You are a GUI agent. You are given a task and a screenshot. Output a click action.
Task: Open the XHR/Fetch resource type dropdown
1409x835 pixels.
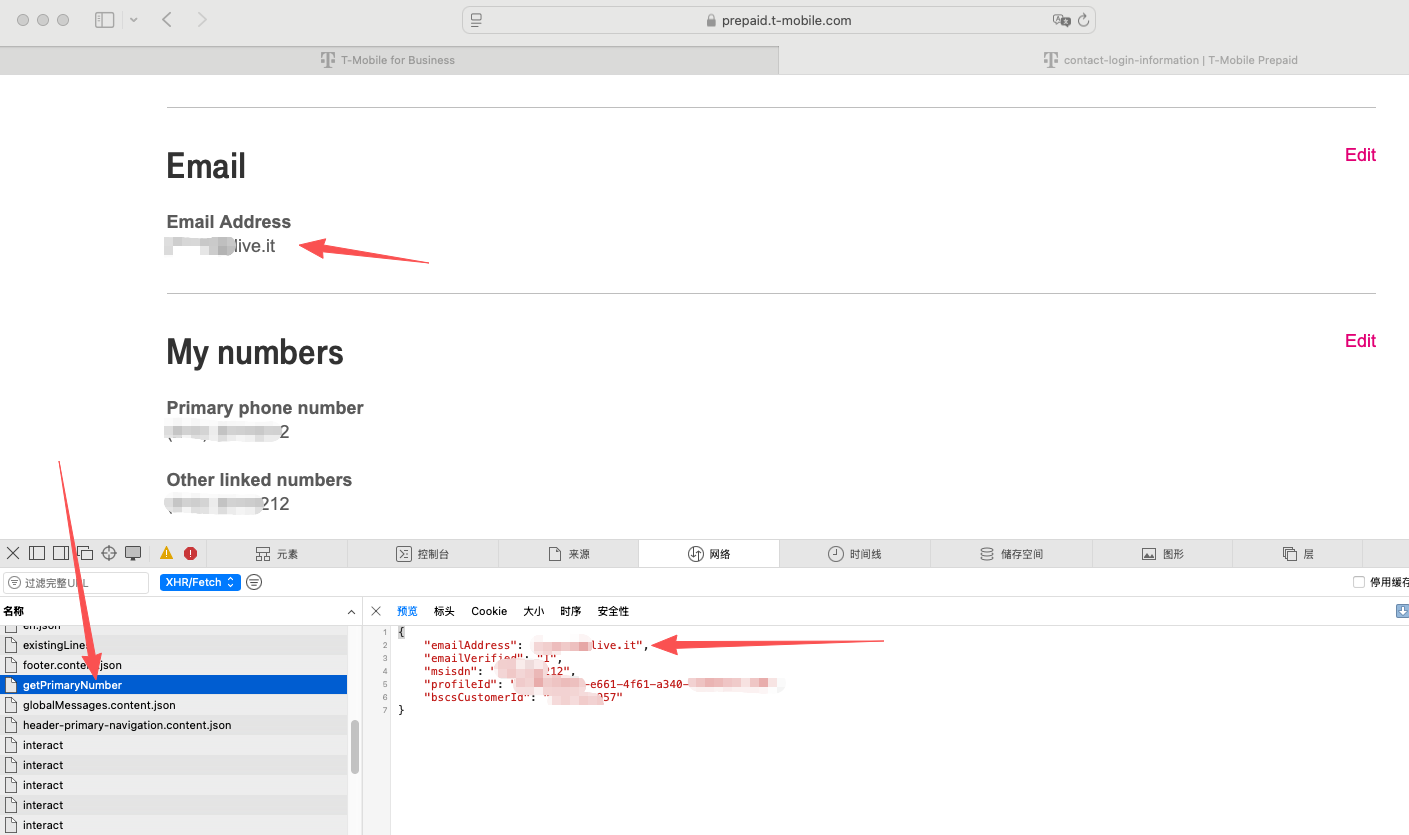pyautogui.click(x=200, y=582)
